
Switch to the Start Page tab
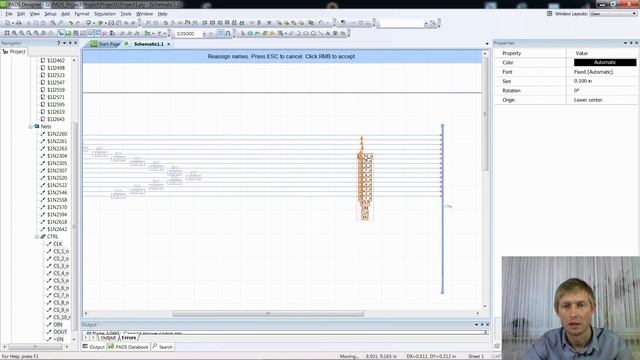coord(106,44)
